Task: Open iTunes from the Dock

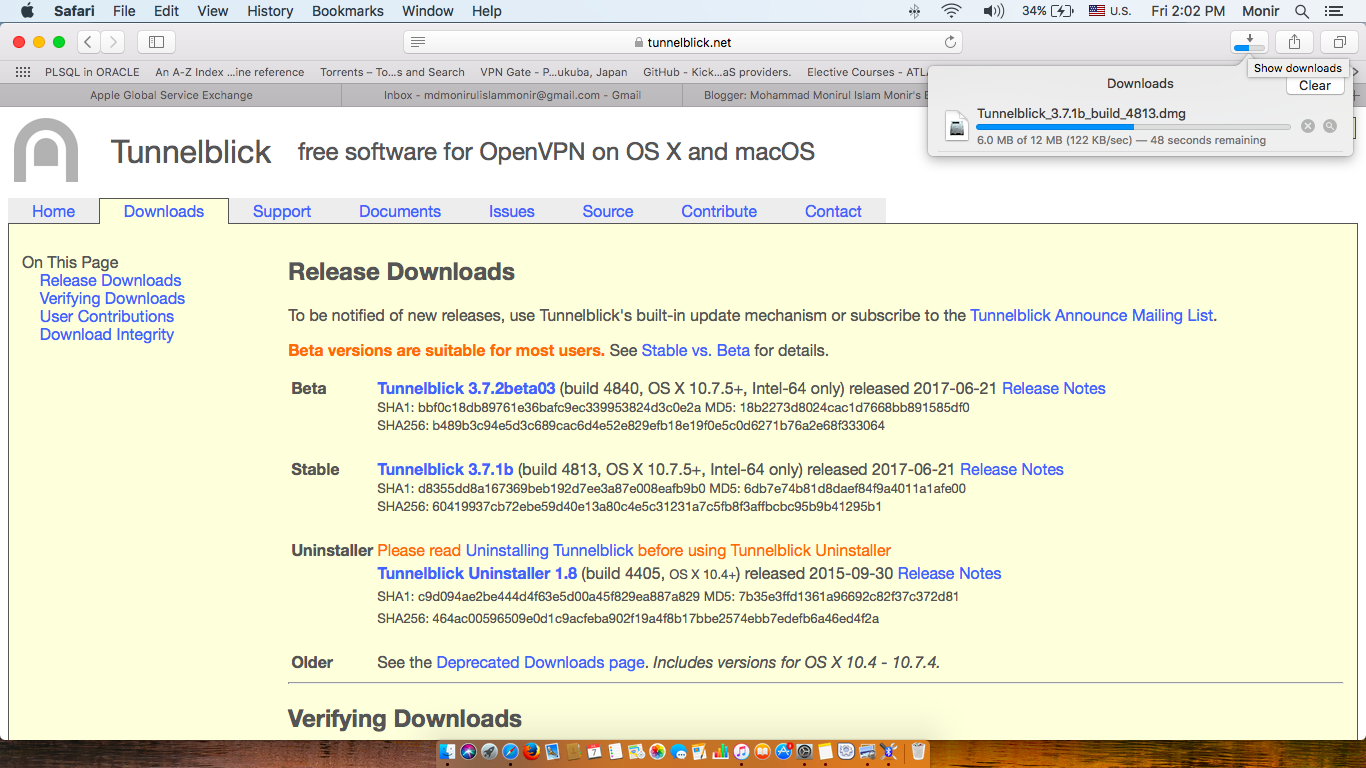Action: pos(741,751)
